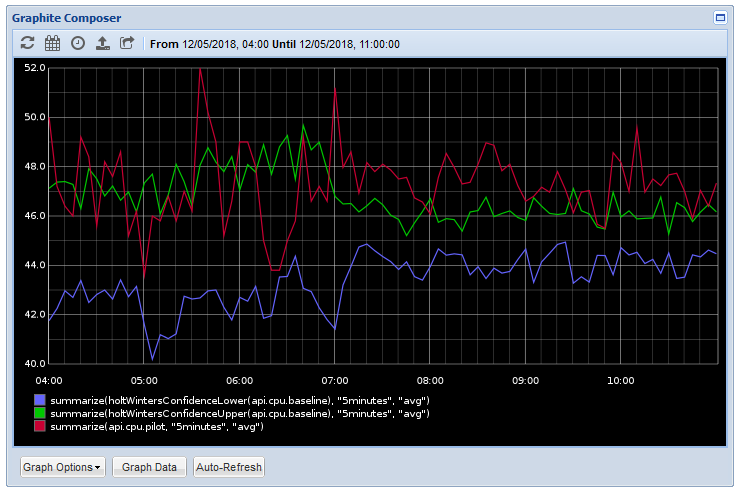
Task: Click the green holtWintersConfidenceUpper legend swatch
Action: [40, 413]
